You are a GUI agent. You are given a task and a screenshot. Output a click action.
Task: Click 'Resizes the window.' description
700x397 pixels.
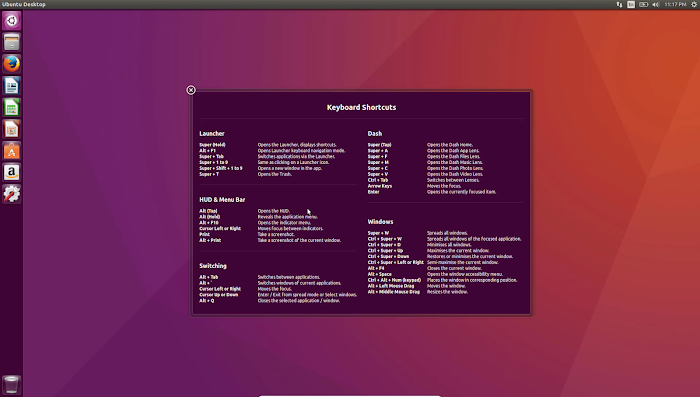447,292
